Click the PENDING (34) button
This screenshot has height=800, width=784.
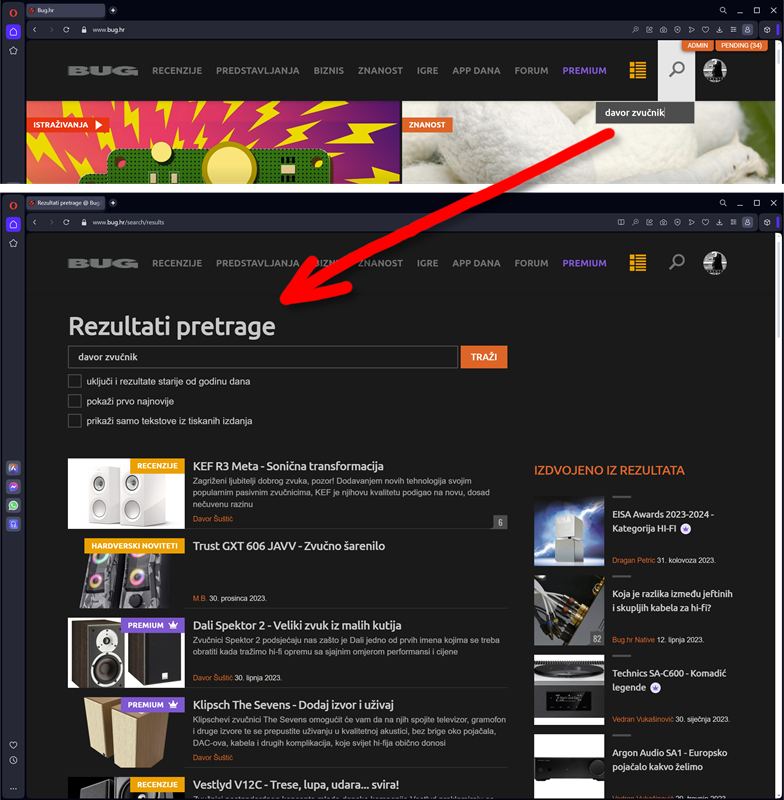[741, 45]
